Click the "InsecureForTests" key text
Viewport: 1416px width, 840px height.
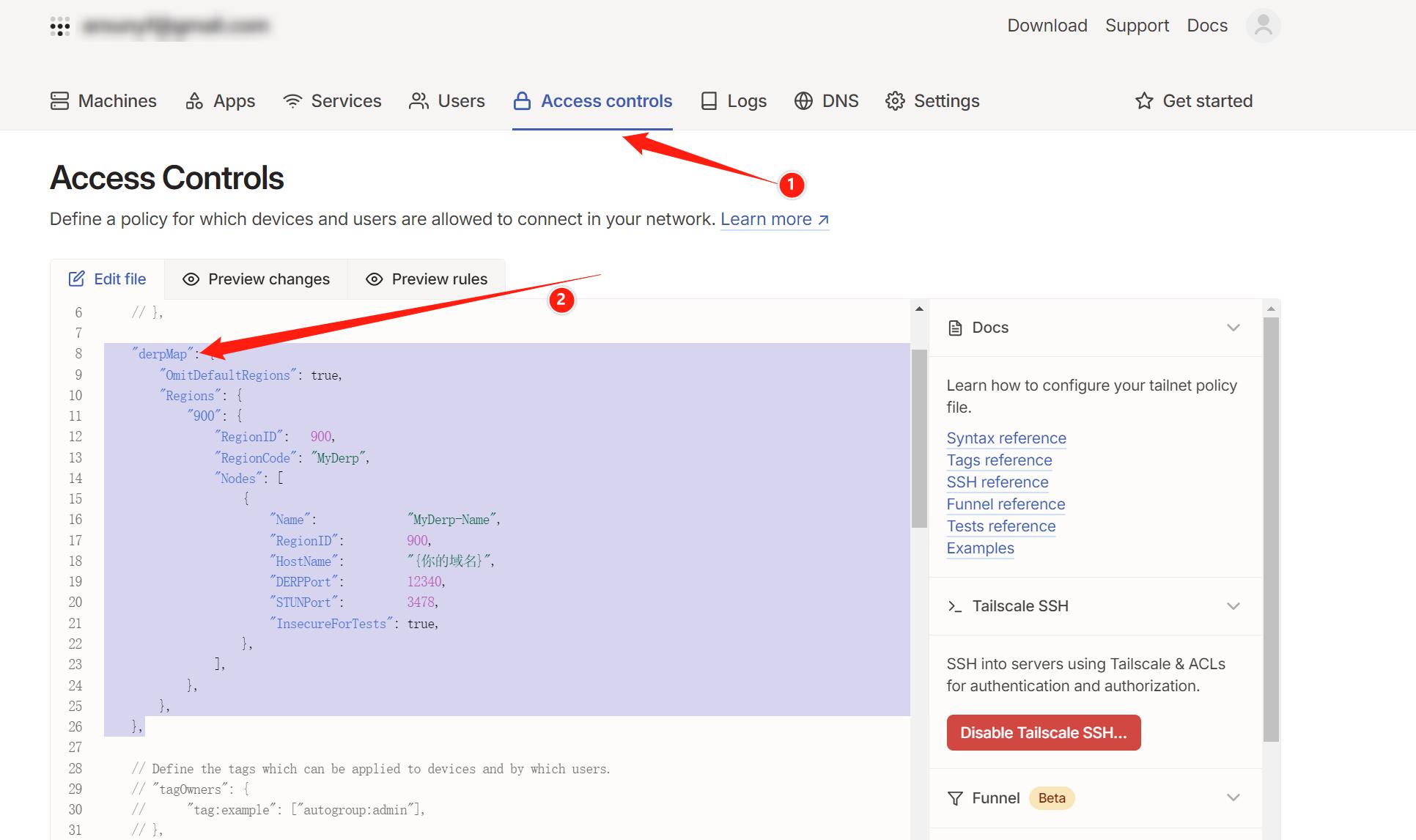tap(331, 624)
